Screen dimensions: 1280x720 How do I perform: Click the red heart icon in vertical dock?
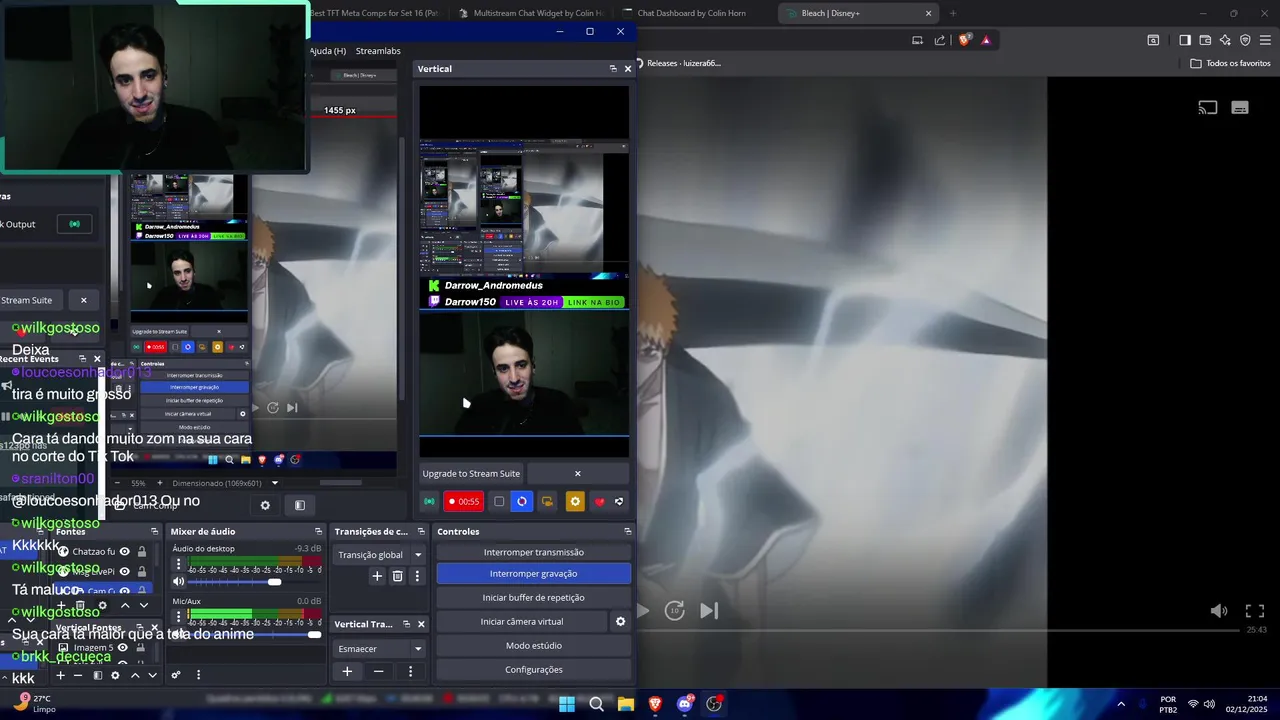[600, 502]
